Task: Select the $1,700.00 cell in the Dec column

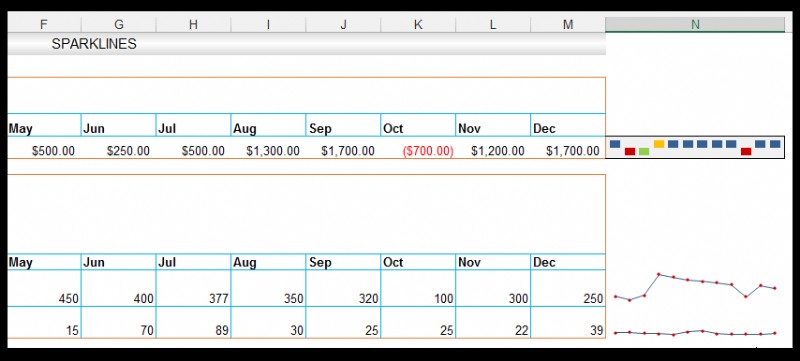Action: pos(568,148)
